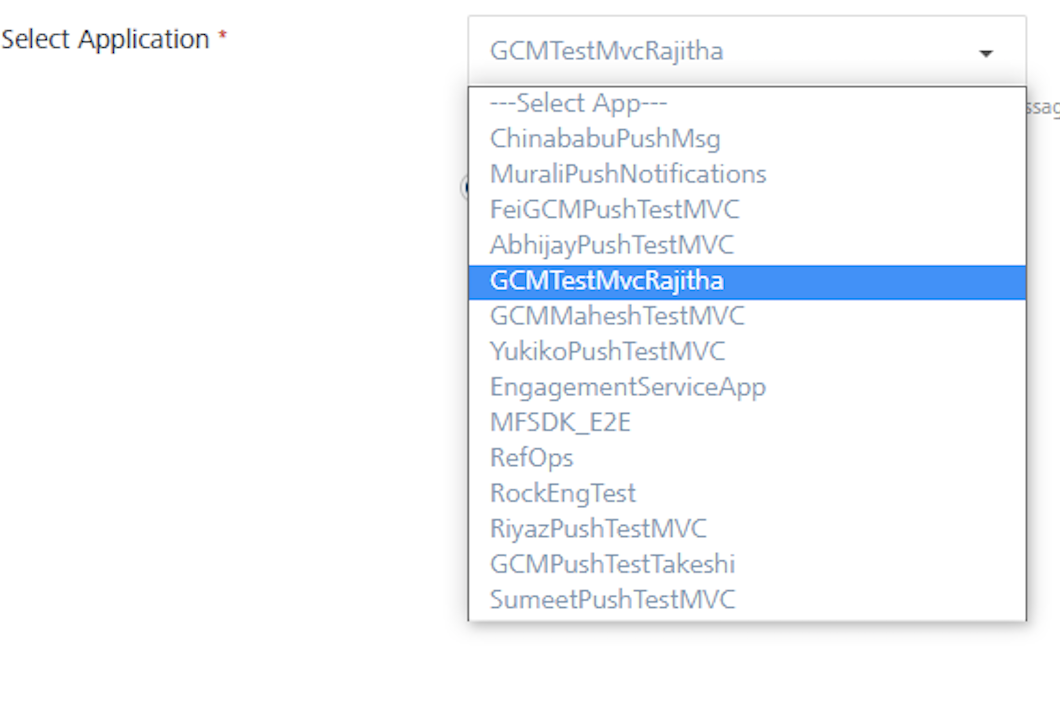Select the MFSDK_E2E option
1060x706 pixels.
pos(560,423)
